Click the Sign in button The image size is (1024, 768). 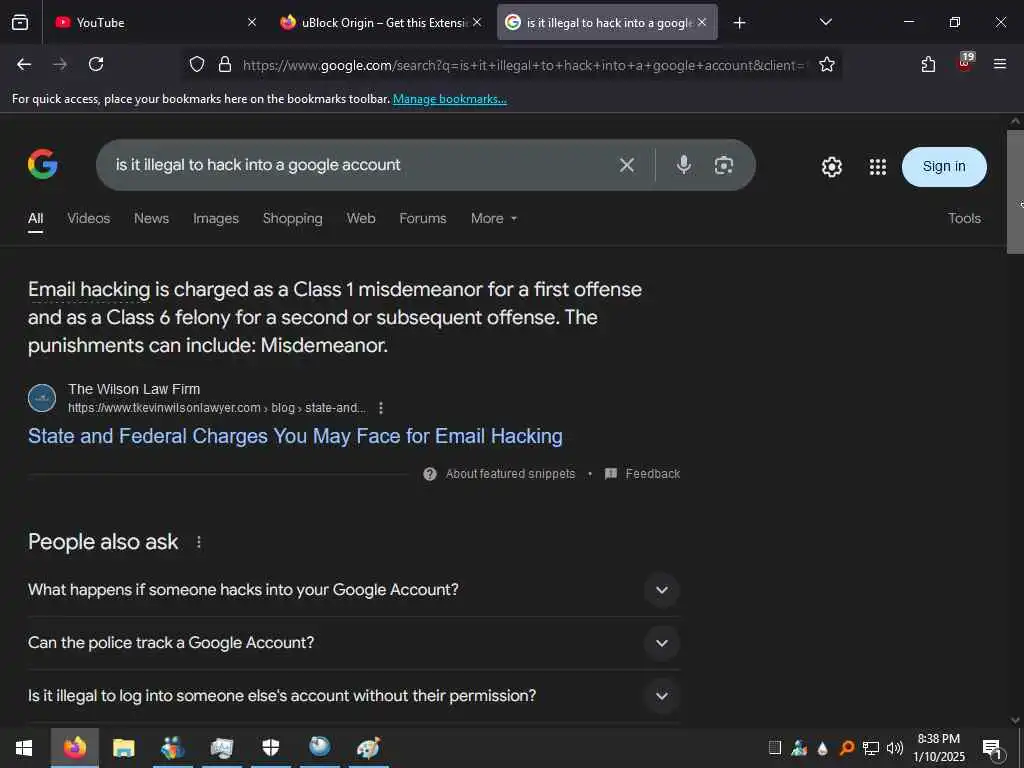pyautogui.click(x=944, y=167)
